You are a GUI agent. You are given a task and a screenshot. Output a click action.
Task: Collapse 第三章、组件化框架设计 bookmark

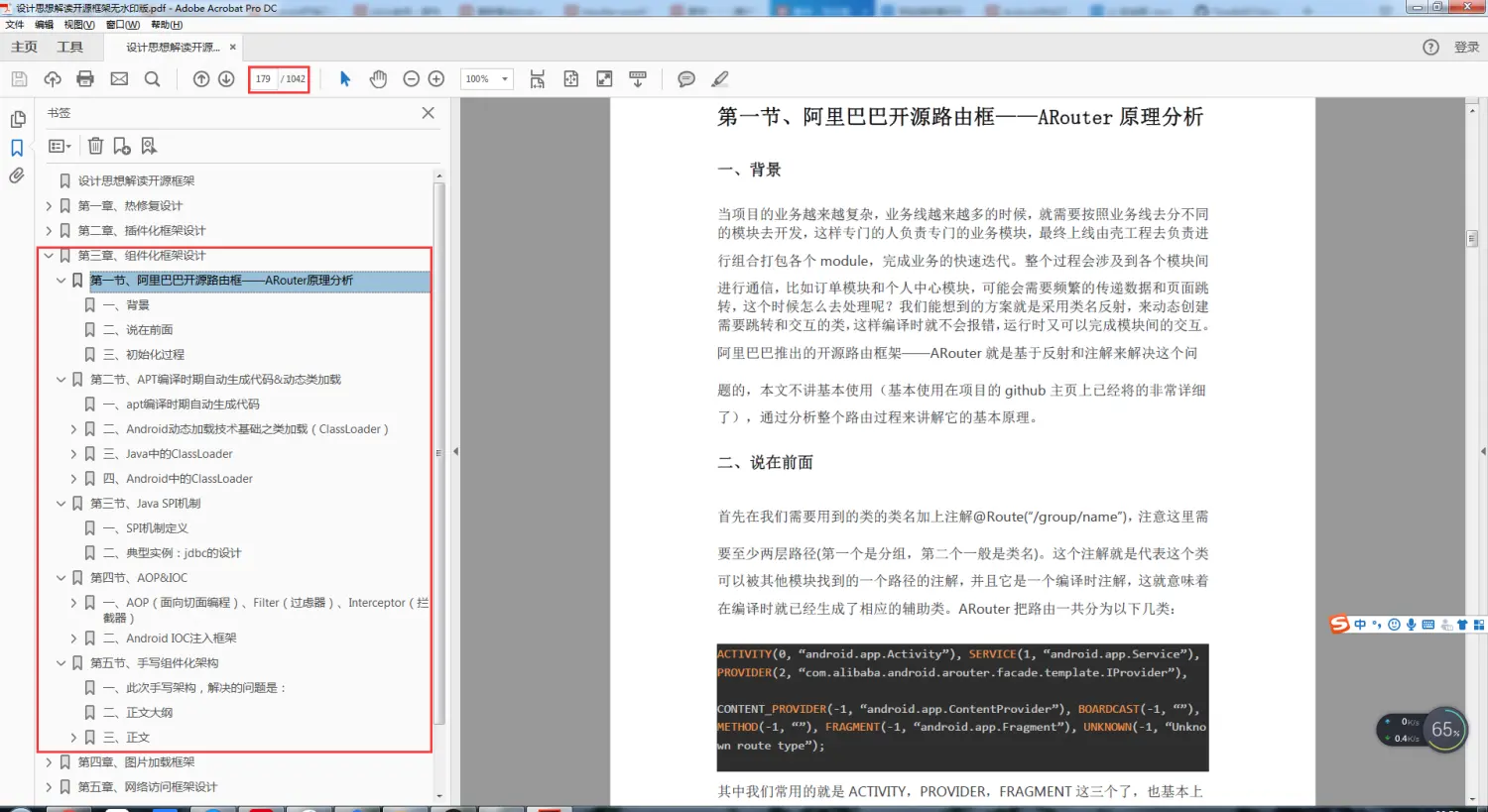49,255
